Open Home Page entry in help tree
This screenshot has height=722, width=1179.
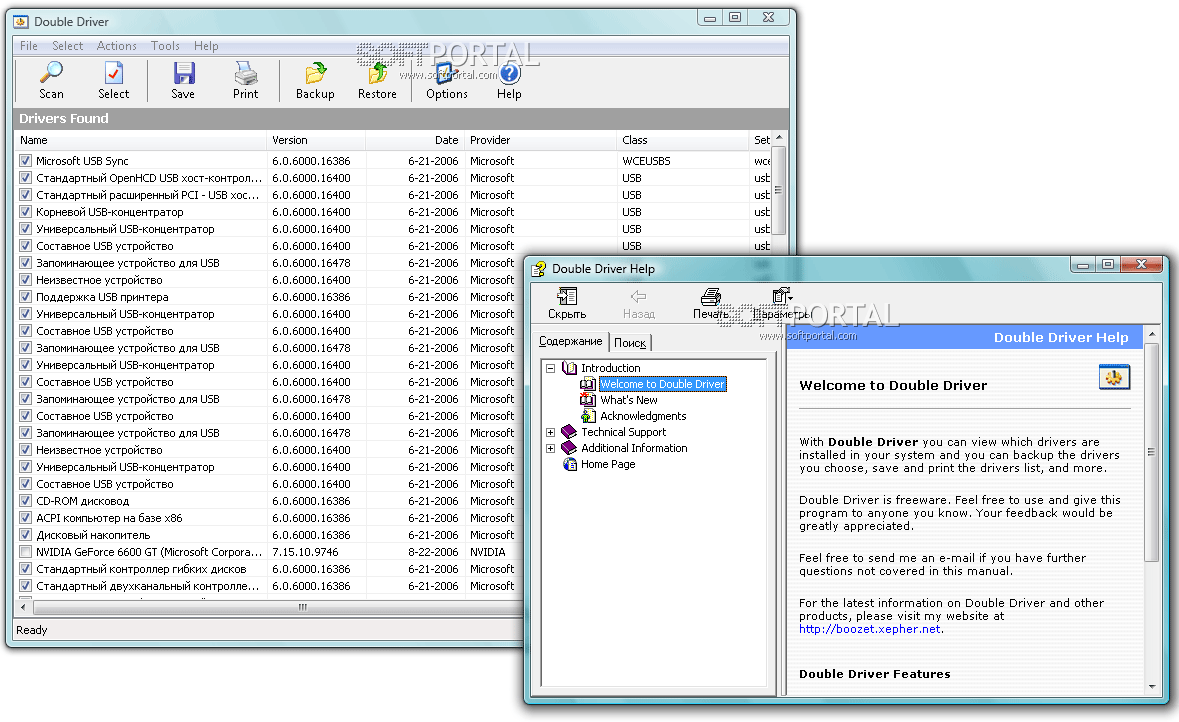tap(608, 464)
